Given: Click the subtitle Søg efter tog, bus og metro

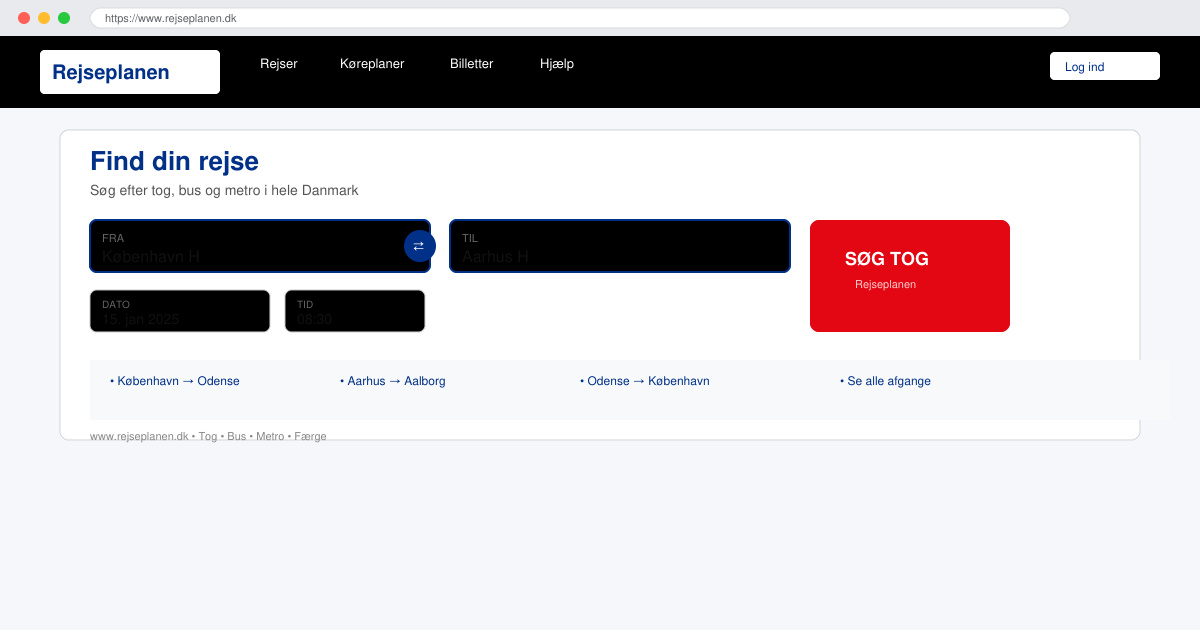Looking at the screenshot, I should point(224,190).
